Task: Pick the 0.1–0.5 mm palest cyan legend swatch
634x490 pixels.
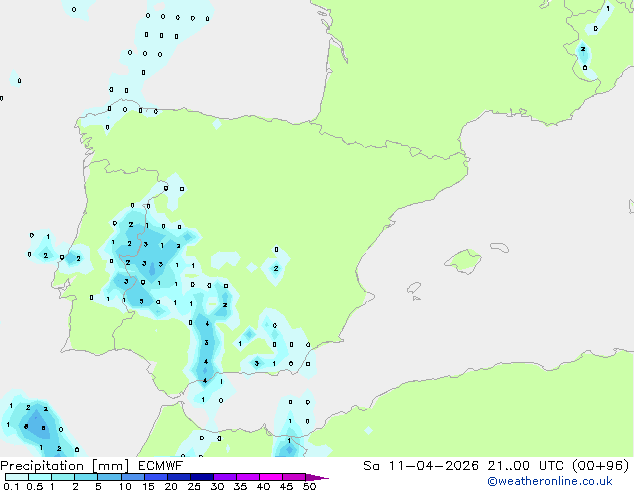Action: pos(17,477)
